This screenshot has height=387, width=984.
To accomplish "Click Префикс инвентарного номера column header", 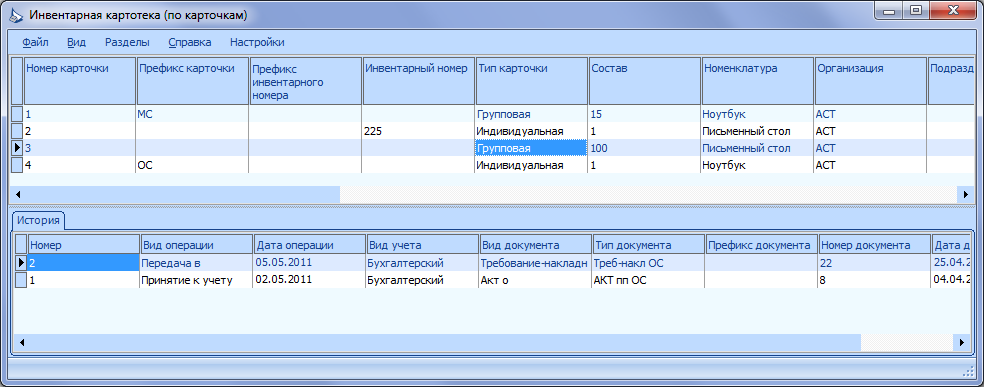I will pos(306,81).
